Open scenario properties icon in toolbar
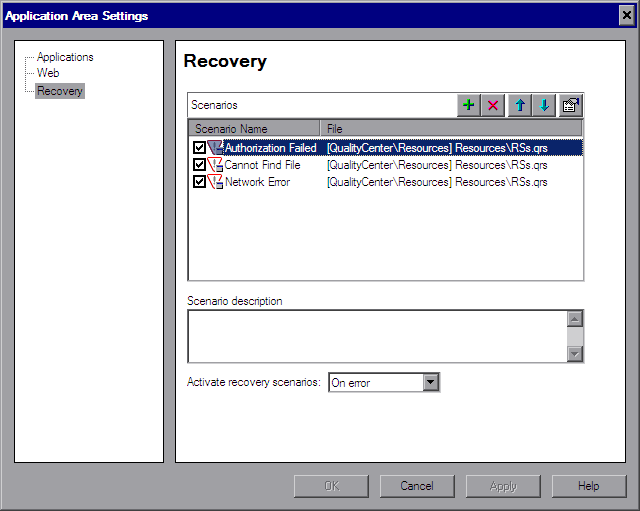Screen dimensions: 640x511 570,106
